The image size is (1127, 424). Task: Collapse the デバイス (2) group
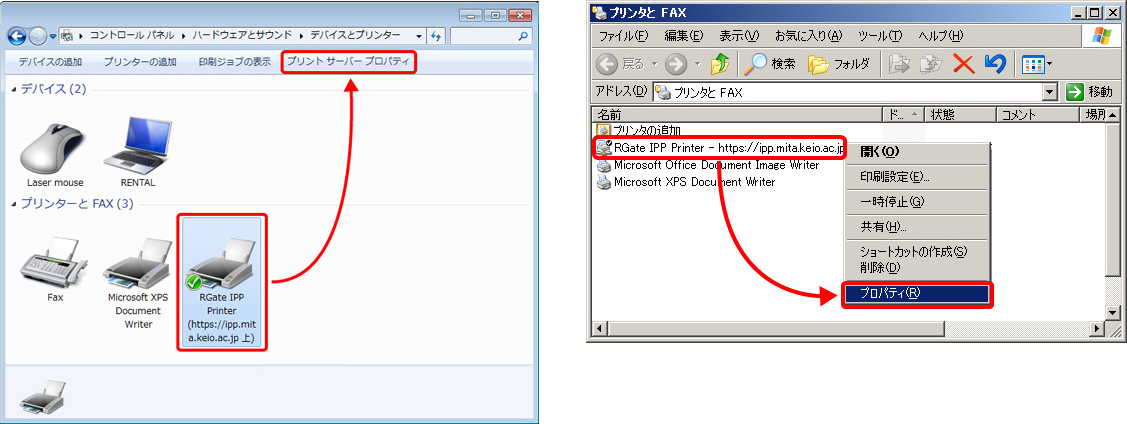click(x=15, y=90)
